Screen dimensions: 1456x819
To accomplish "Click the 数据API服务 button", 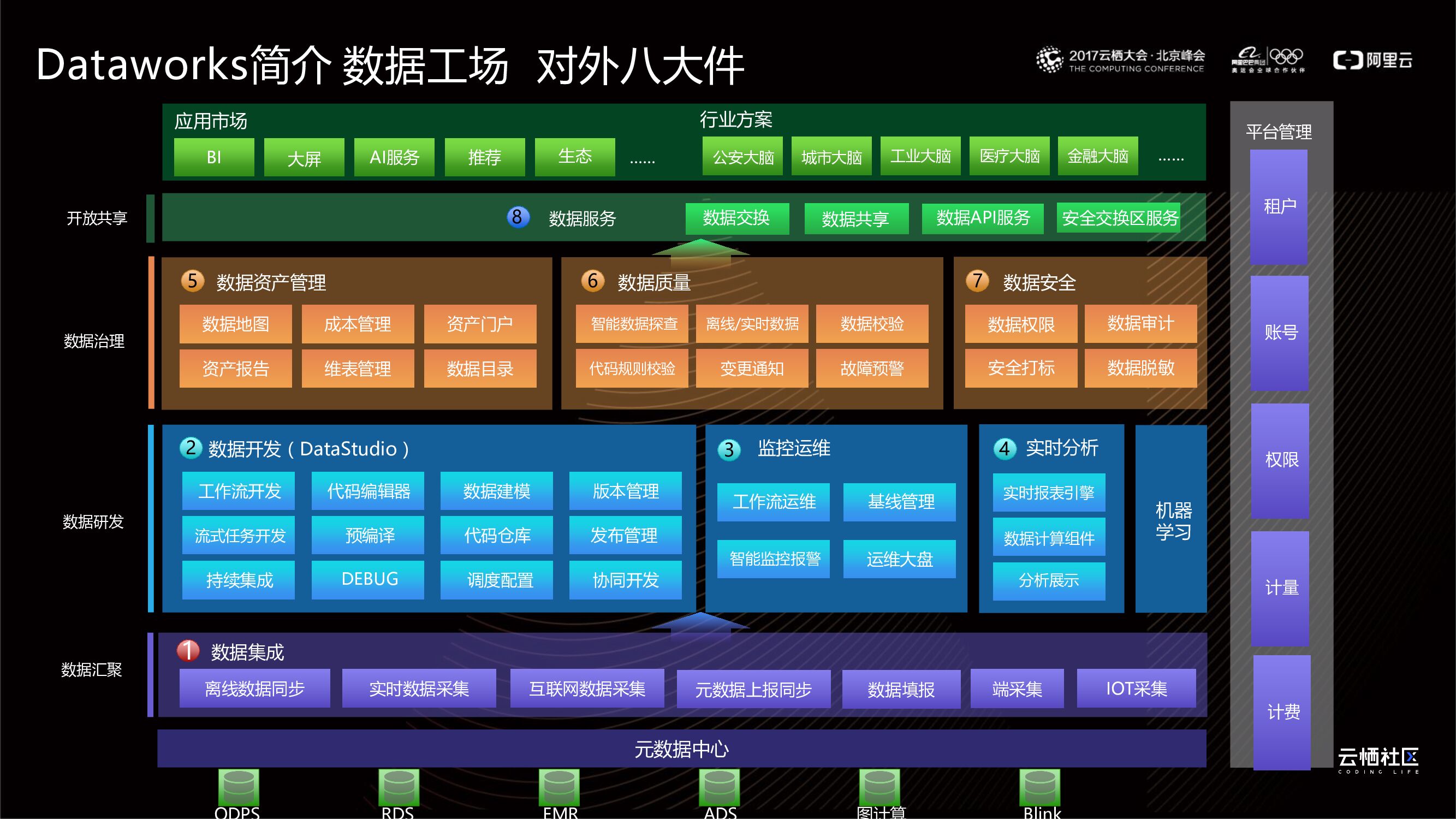I will [x=982, y=218].
